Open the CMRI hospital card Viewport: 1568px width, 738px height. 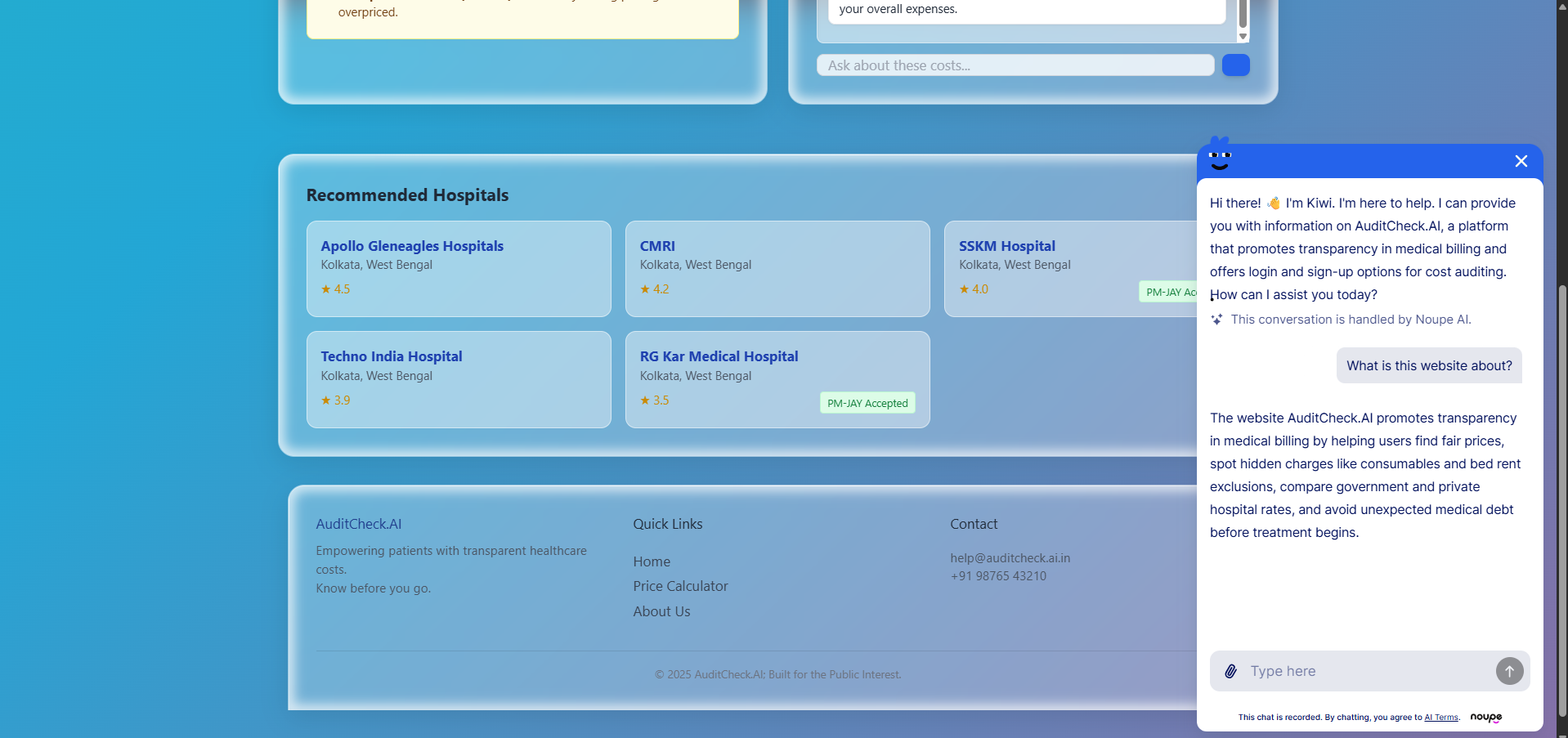coord(777,269)
